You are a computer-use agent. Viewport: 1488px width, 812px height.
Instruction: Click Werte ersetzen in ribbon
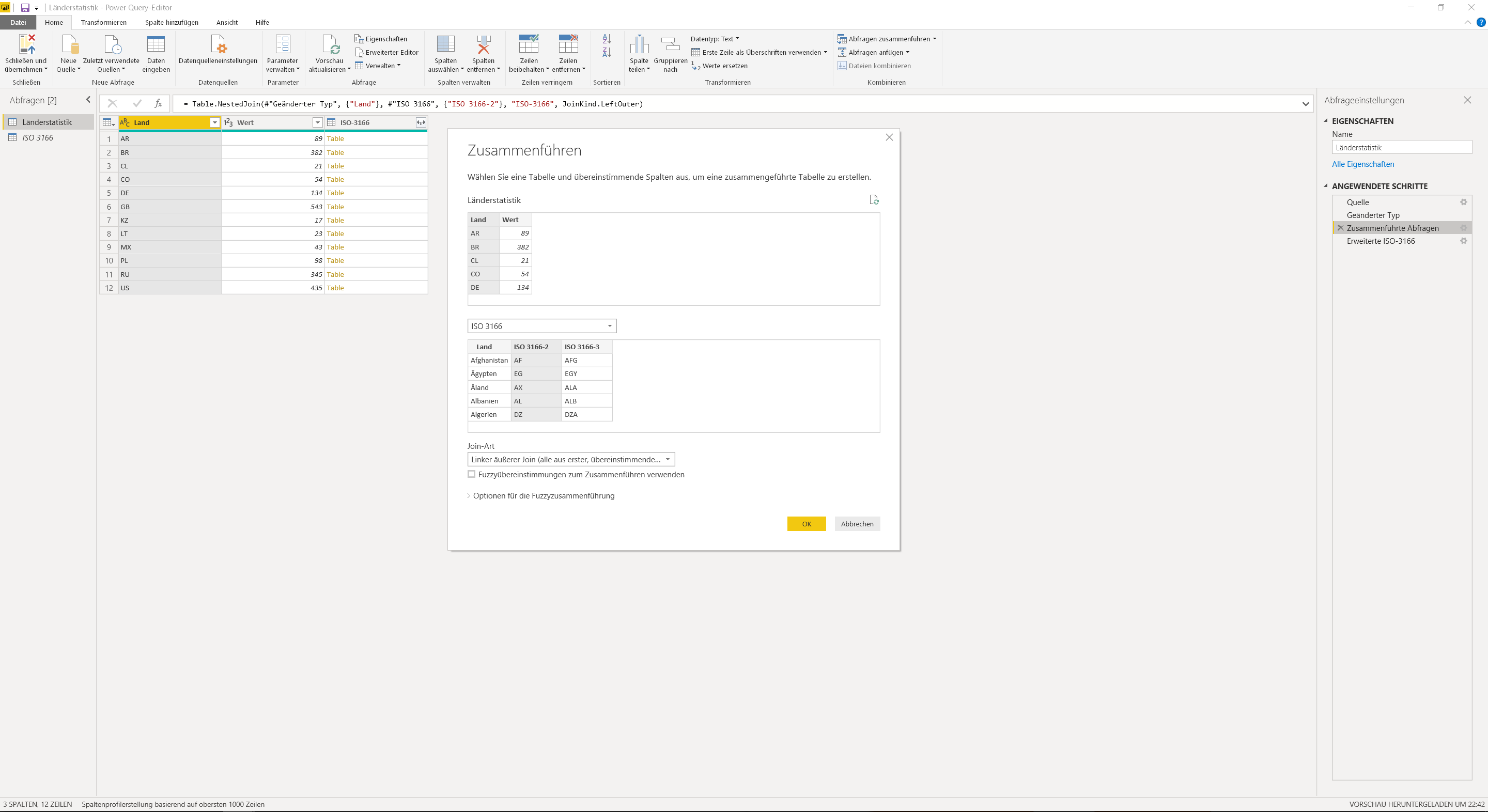[719, 66]
